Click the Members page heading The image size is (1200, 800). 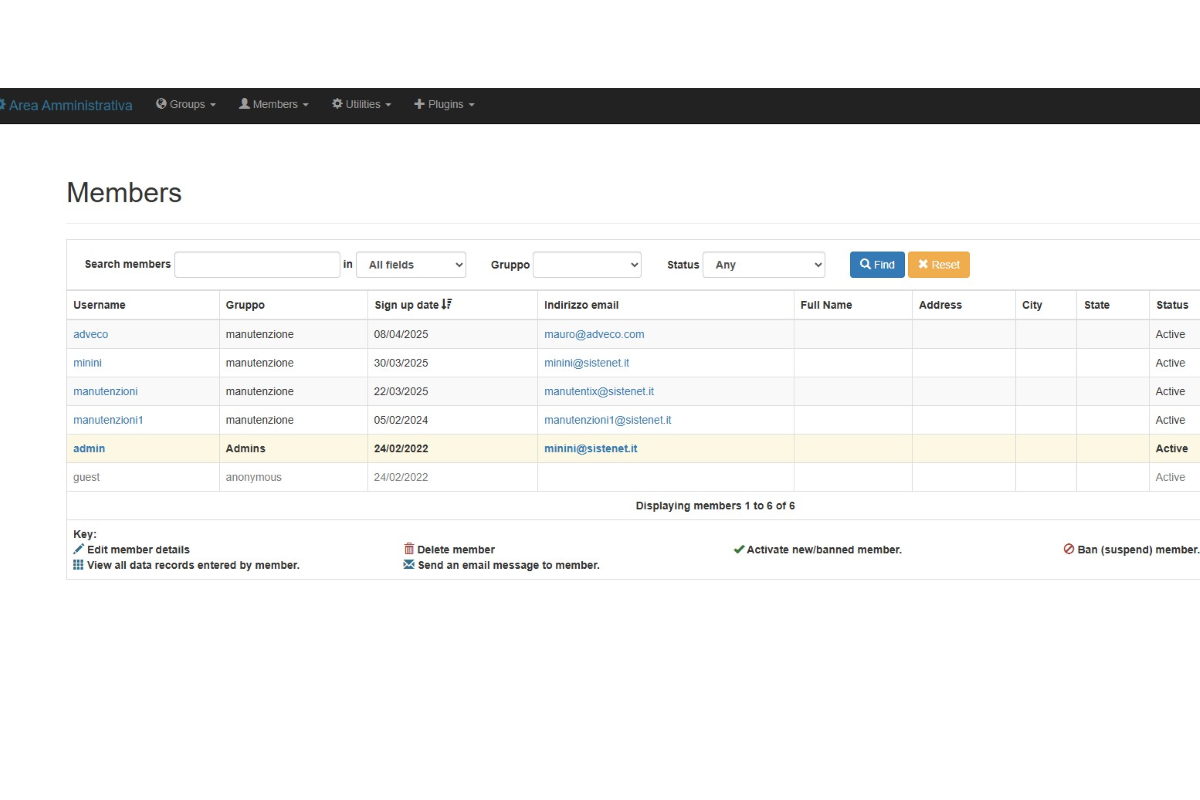click(x=124, y=193)
